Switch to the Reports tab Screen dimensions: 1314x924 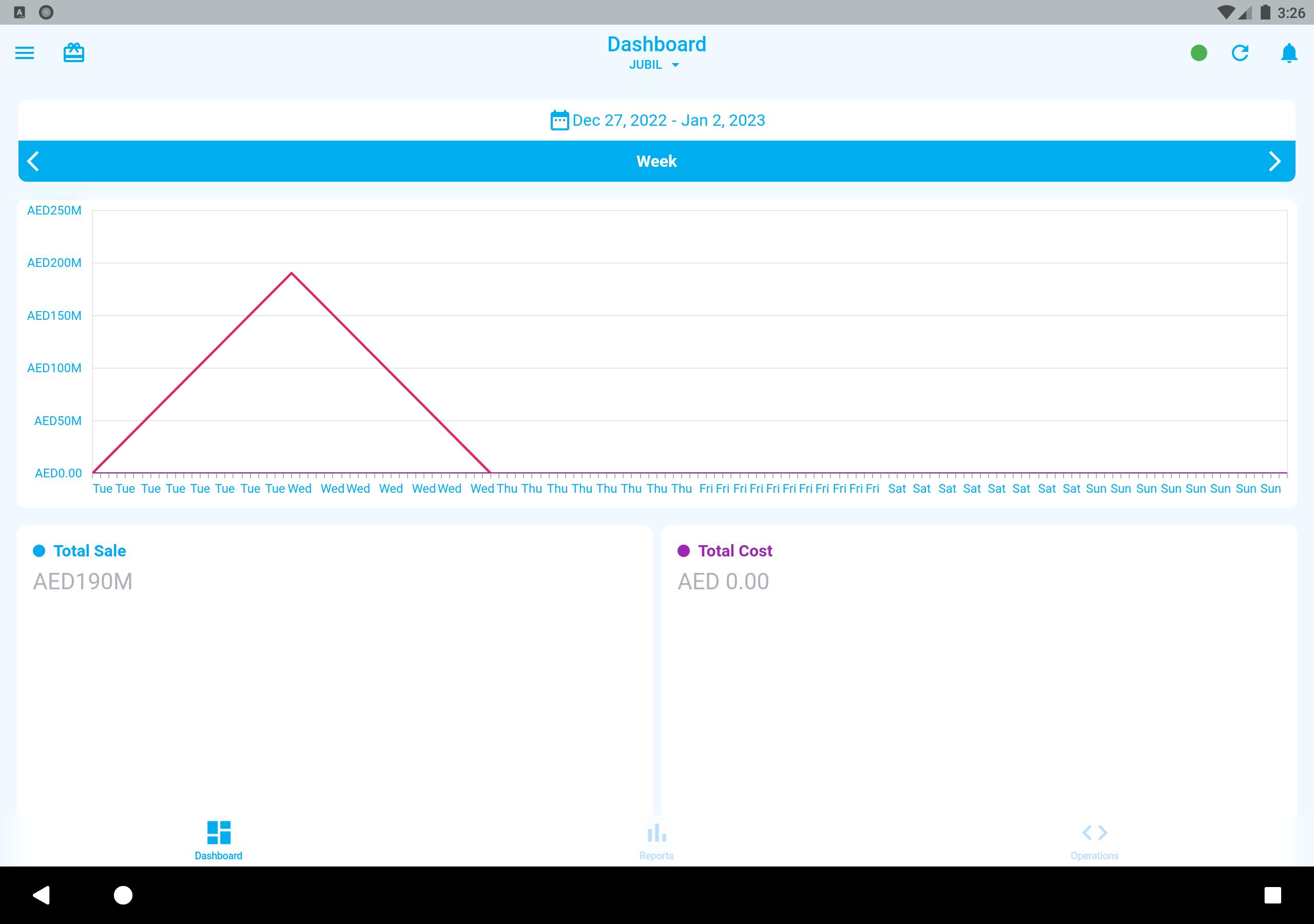[x=656, y=840]
